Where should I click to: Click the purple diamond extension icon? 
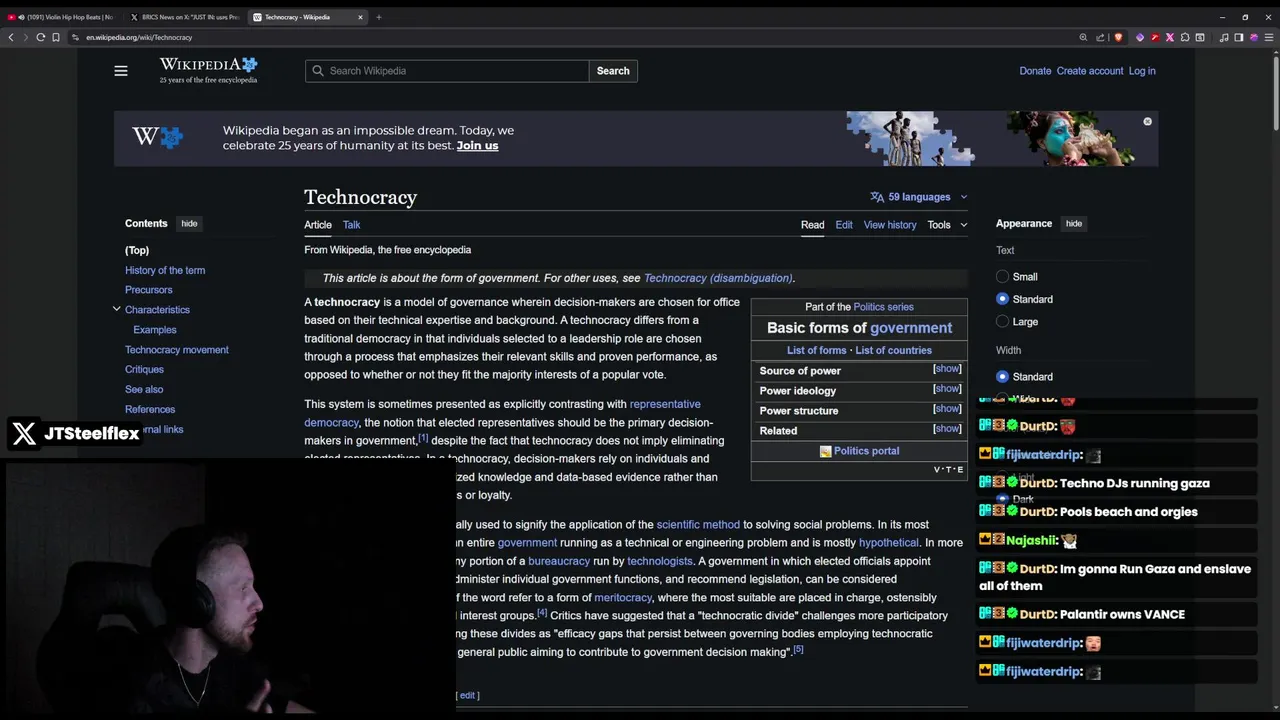[1139, 37]
